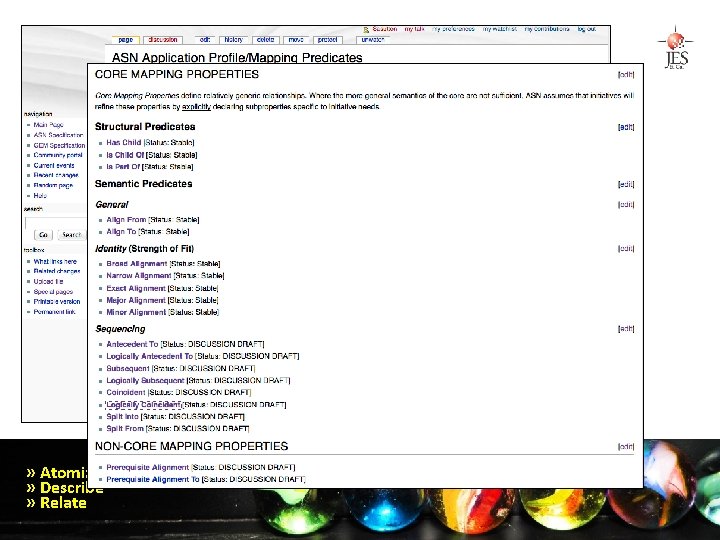Open Minor Alignment
Image resolution: width=720 pixels, height=540 pixels.
pyautogui.click(x=136, y=312)
